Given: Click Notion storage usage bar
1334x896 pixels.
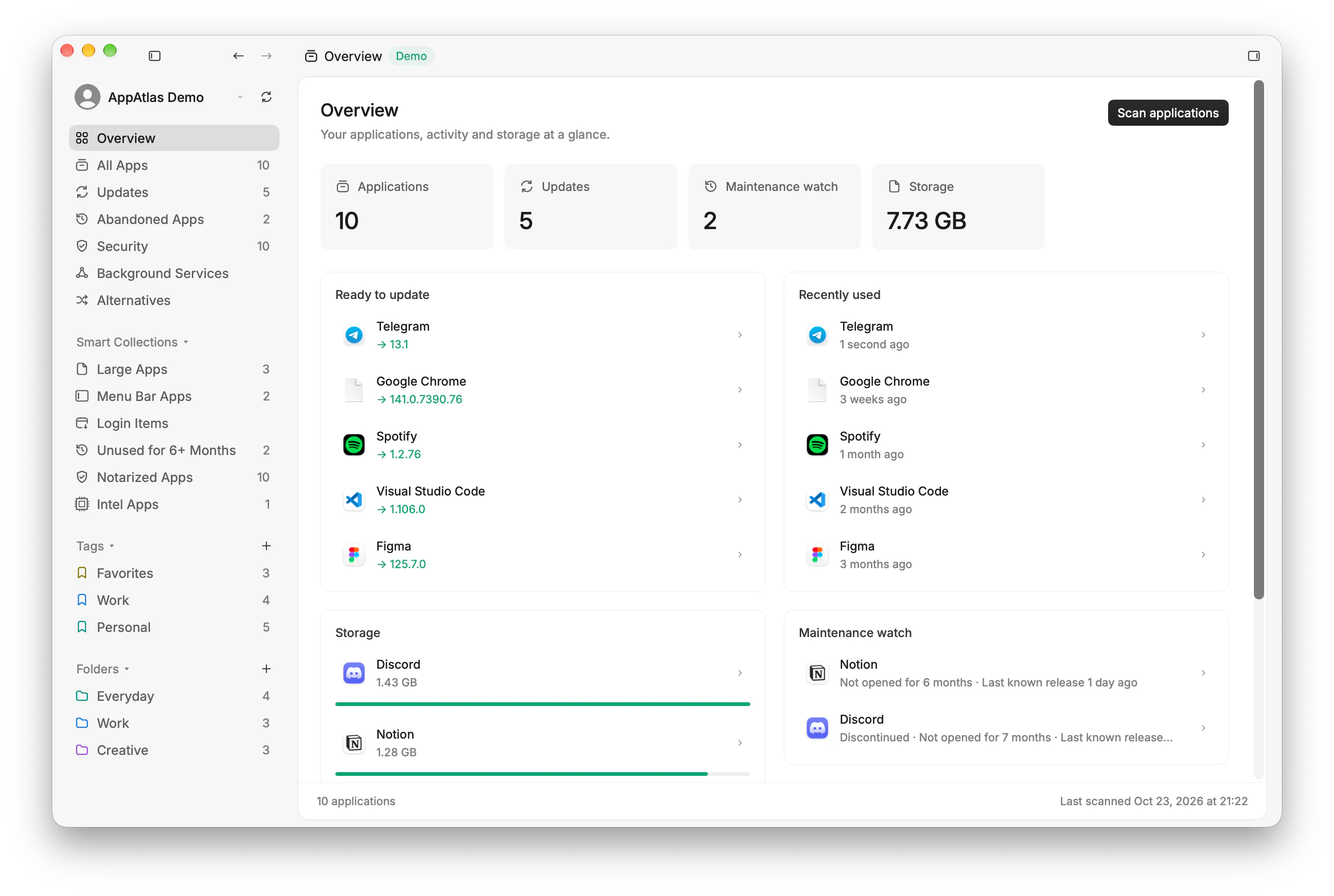Looking at the screenshot, I should (x=542, y=774).
